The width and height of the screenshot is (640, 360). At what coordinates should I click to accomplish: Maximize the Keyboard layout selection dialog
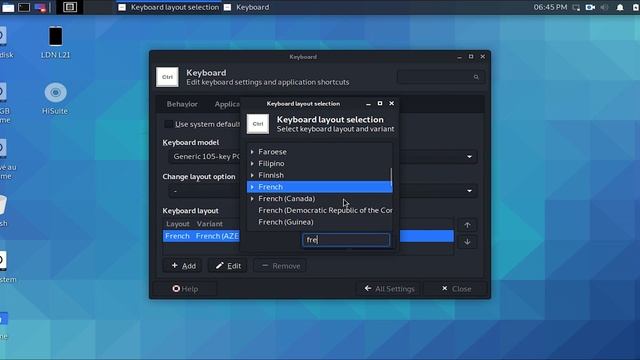click(380, 103)
